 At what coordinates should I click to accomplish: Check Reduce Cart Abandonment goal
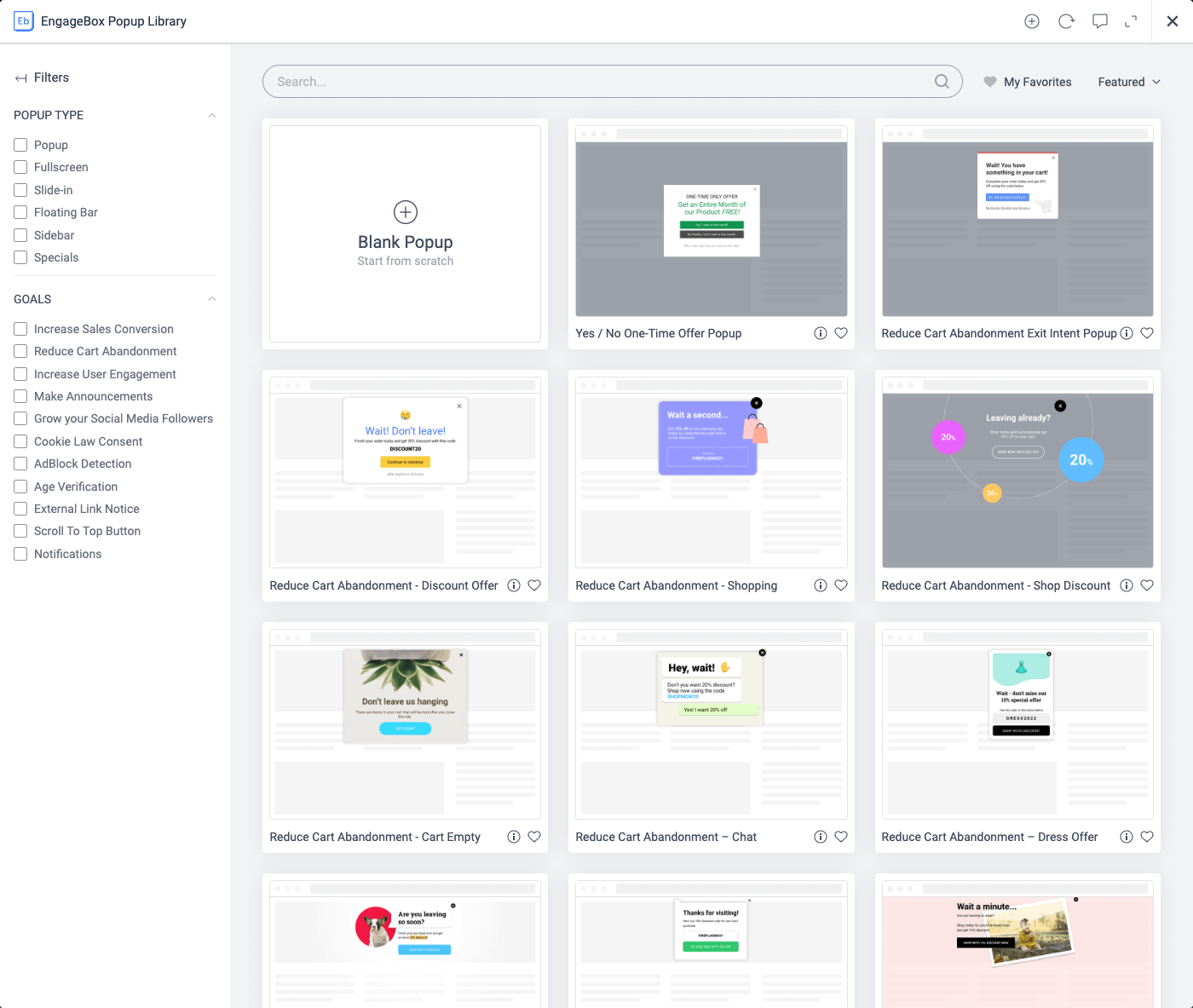click(x=20, y=351)
